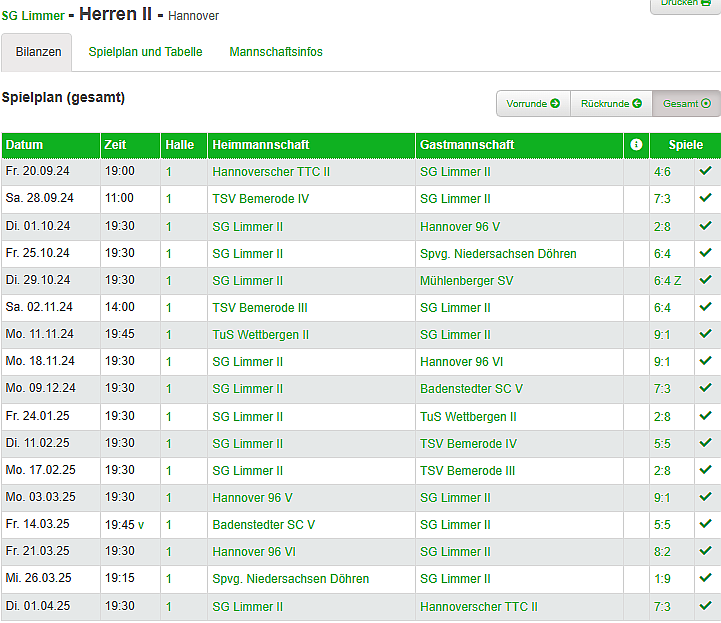Select the Gesamt schedule filter
The height and width of the screenshot is (623, 721).
[686, 104]
